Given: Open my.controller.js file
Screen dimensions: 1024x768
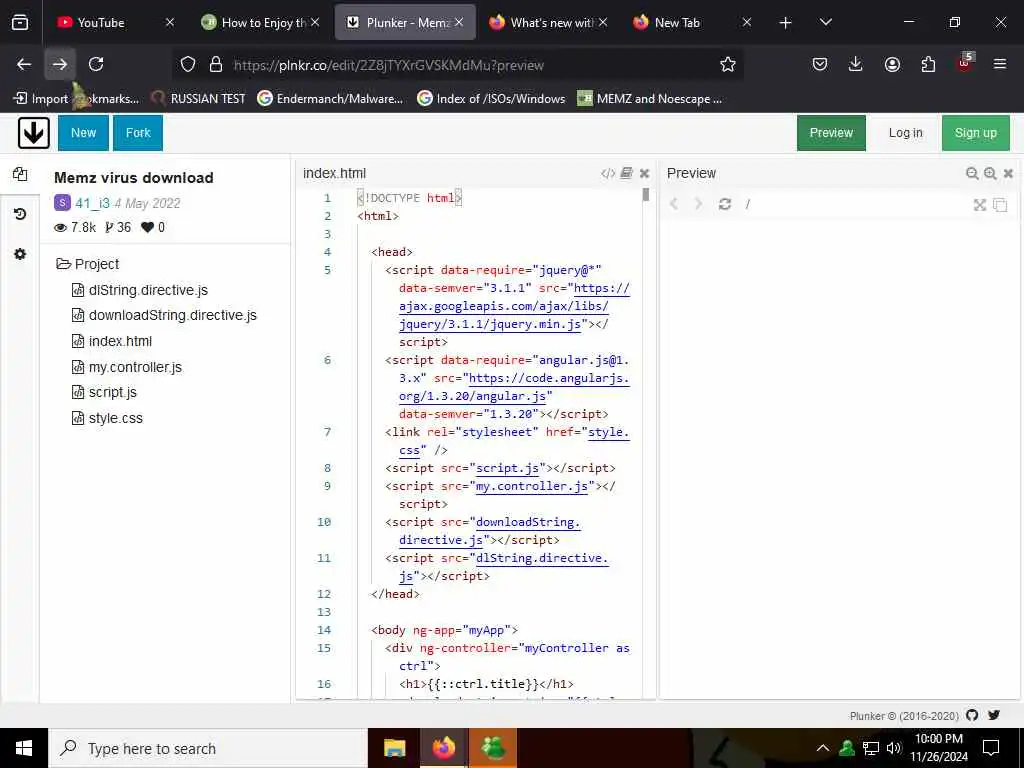Looking at the screenshot, I should coord(135,367).
